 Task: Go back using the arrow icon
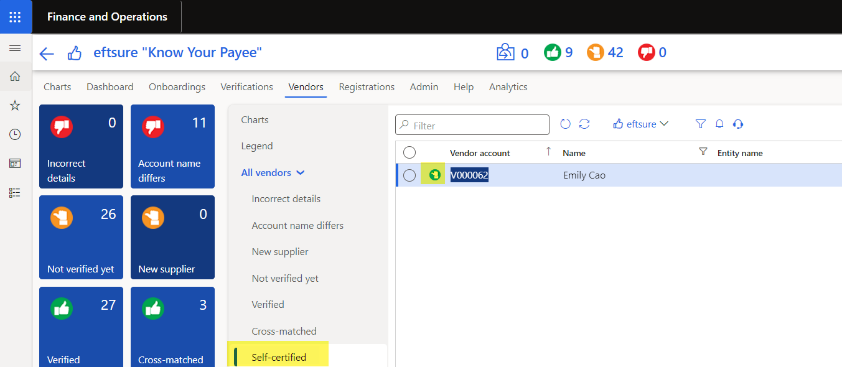point(47,53)
